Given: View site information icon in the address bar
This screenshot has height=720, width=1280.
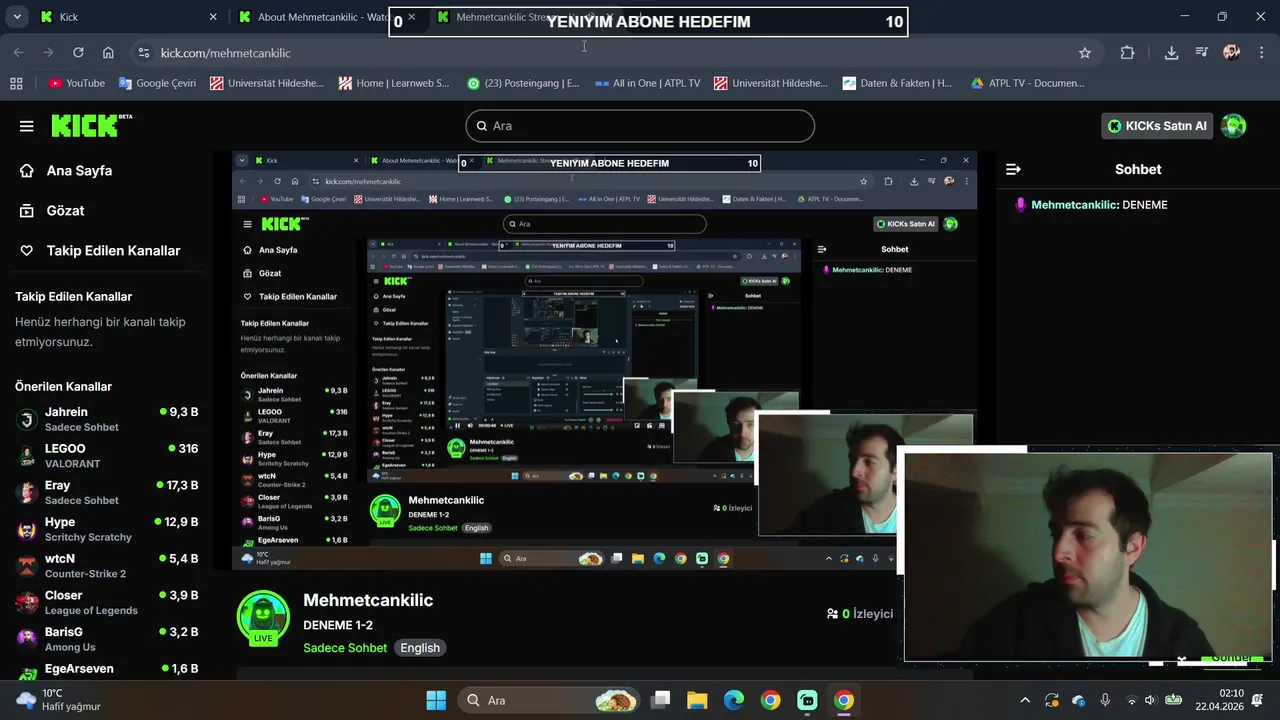Looking at the screenshot, I should click(143, 53).
